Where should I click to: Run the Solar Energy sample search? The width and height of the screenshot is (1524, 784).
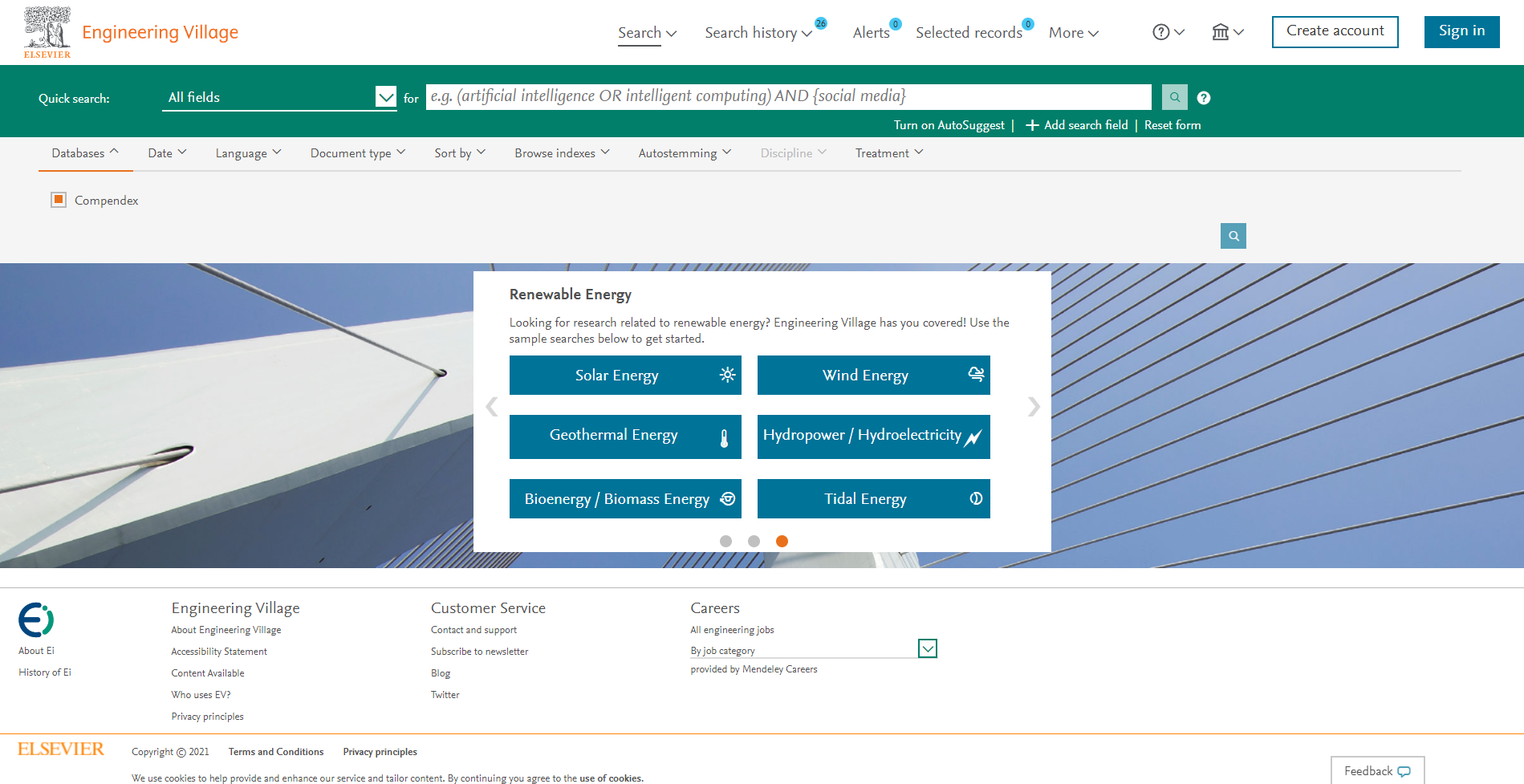coord(625,375)
